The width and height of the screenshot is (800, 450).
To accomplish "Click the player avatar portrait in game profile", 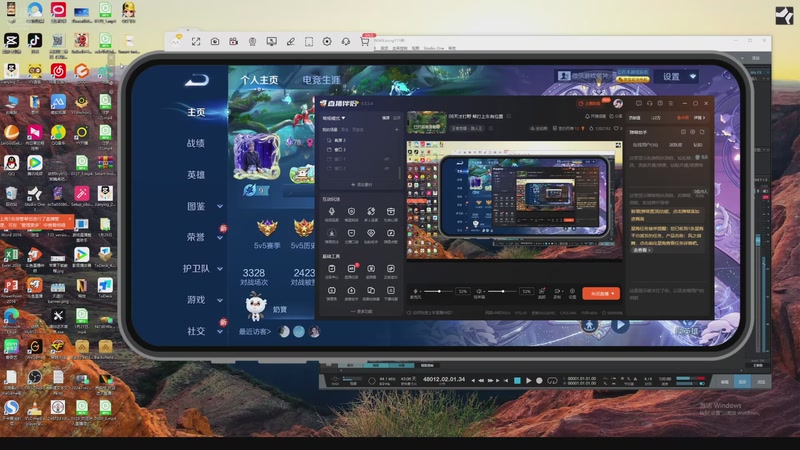I will [257, 157].
